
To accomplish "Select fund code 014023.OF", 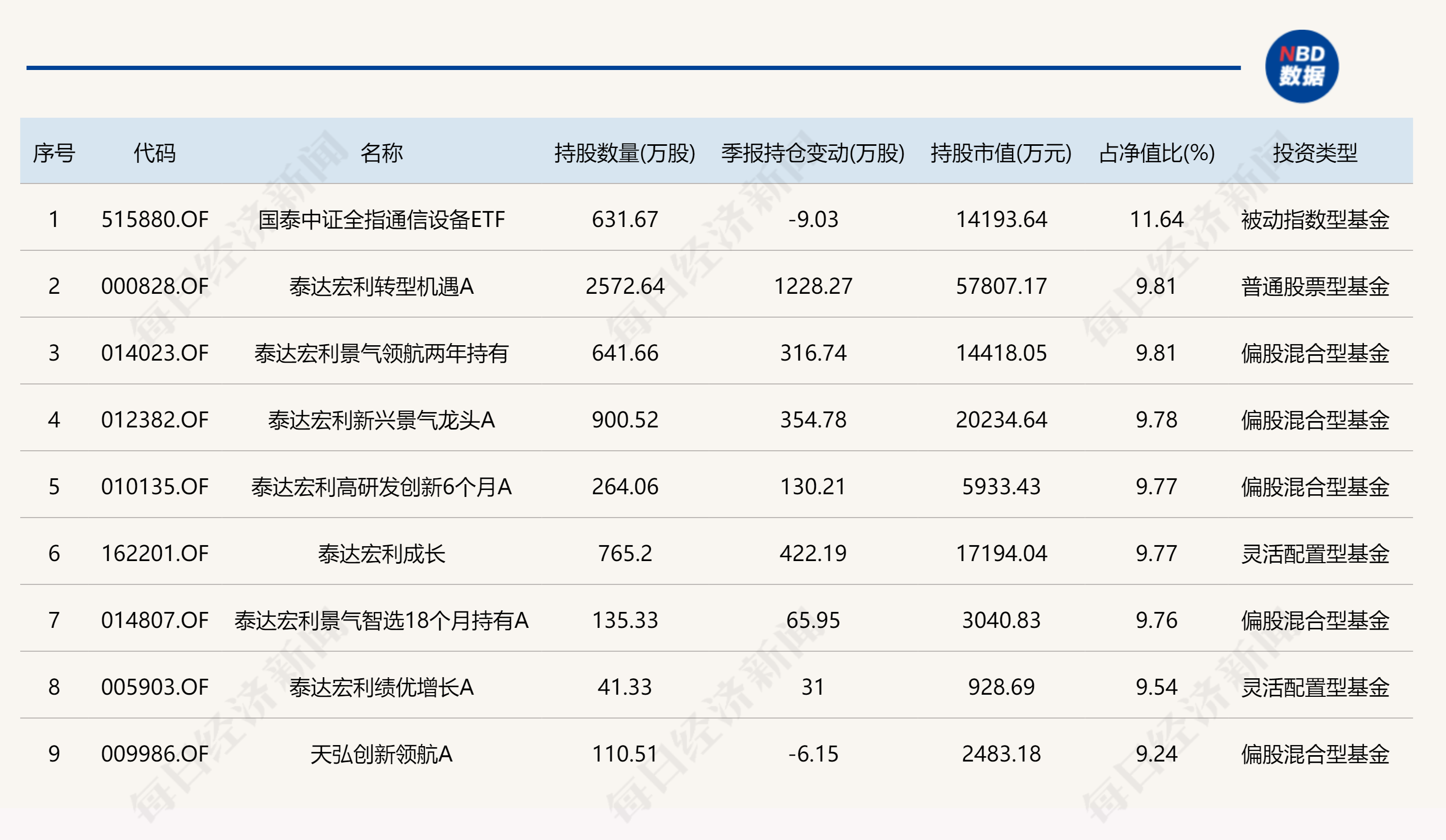I will coord(155,353).
